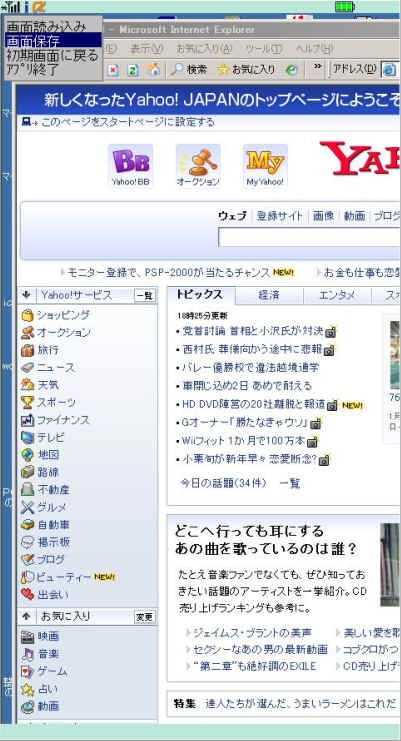Select 画面読み込み in the popup menu
401x741 pixels.
pyautogui.click(x=46, y=26)
